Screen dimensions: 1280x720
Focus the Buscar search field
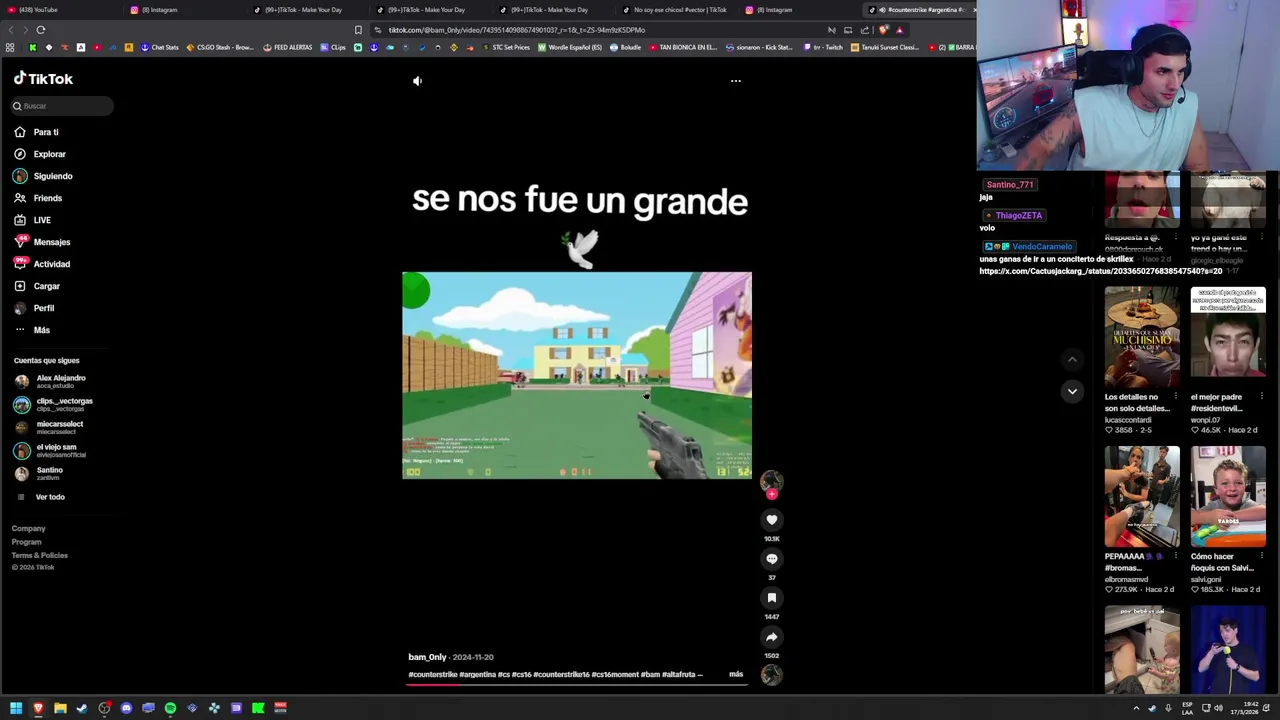[62, 106]
